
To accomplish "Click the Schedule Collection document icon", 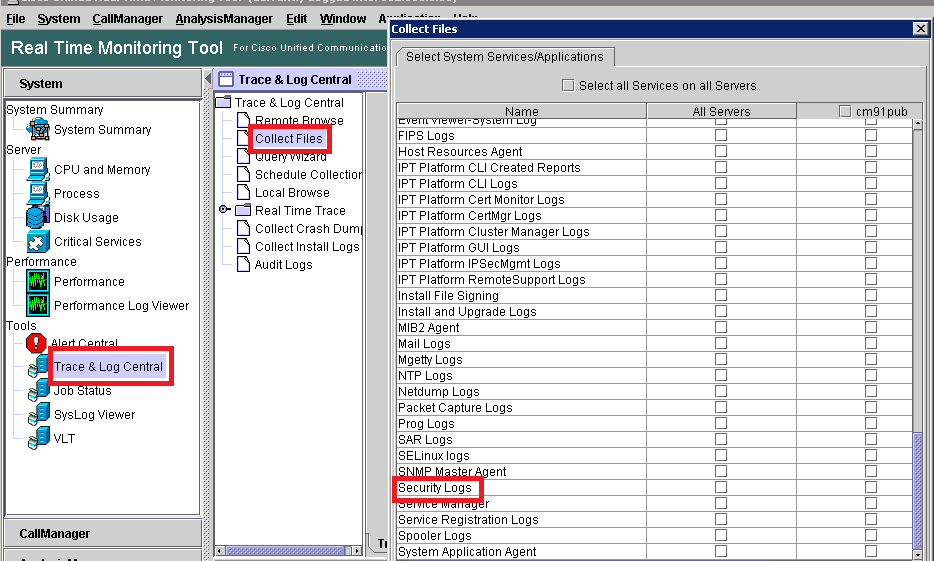I will (x=243, y=174).
